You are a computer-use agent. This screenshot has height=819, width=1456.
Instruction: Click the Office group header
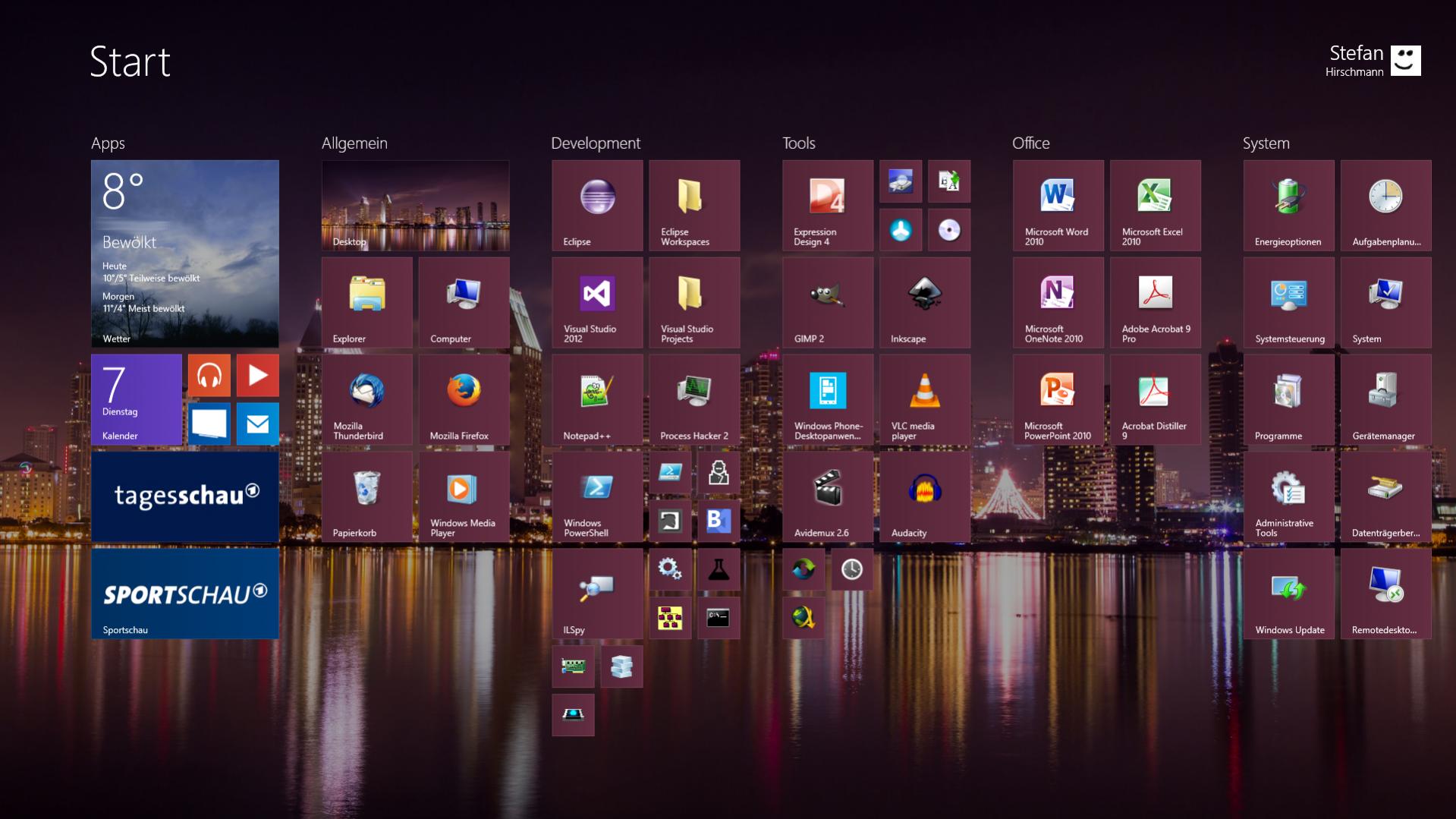pos(1031,143)
